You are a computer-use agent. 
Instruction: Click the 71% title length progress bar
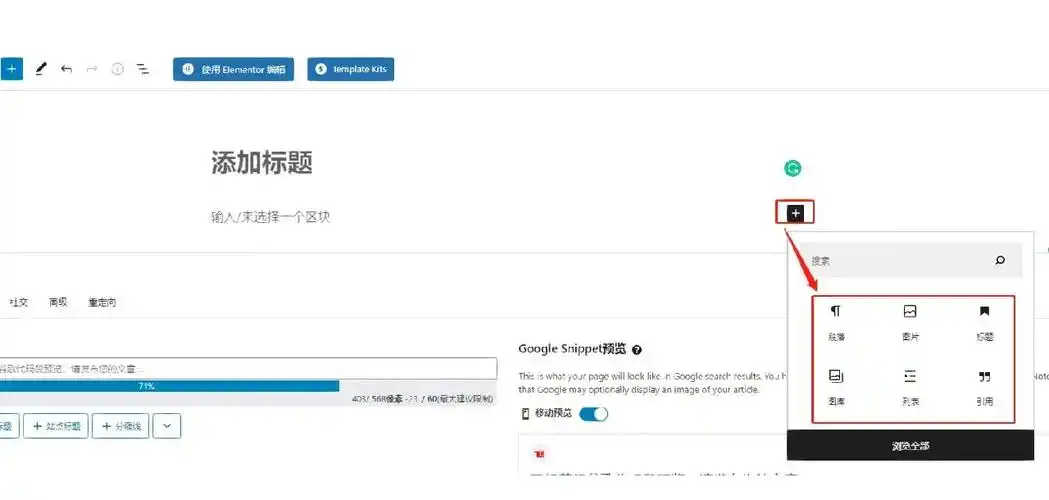point(169,386)
